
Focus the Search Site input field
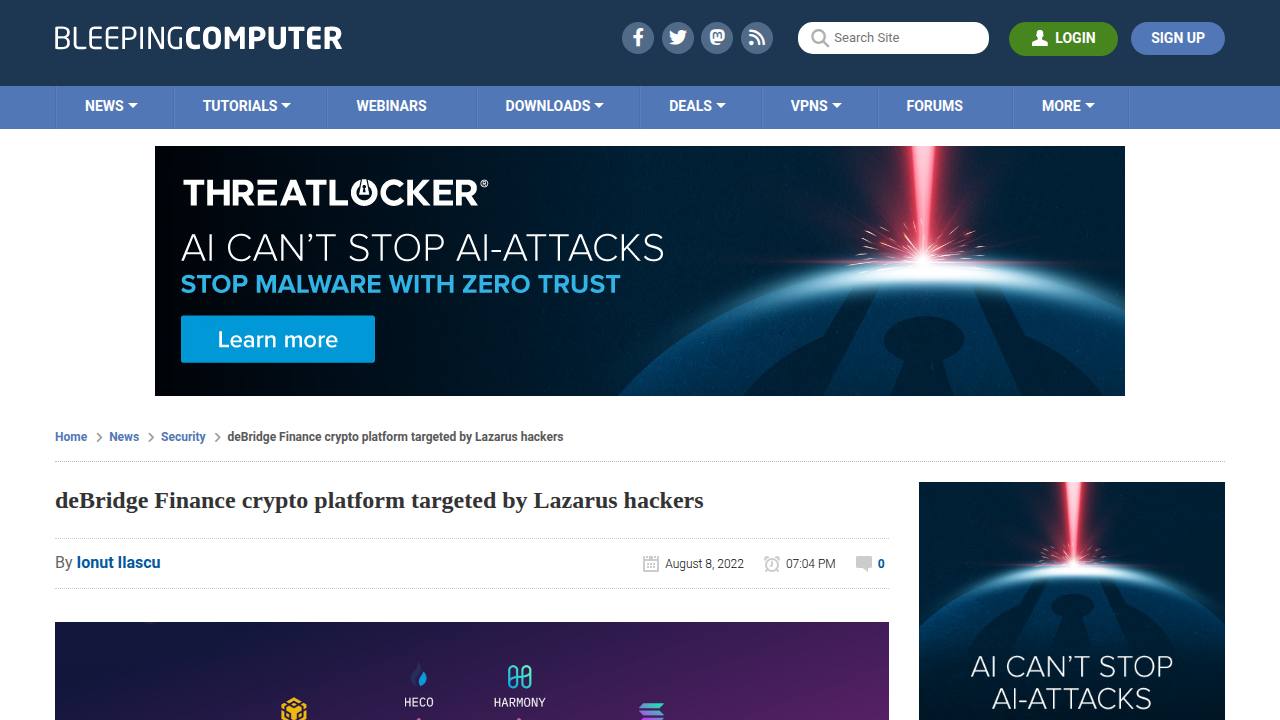tap(893, 38)
